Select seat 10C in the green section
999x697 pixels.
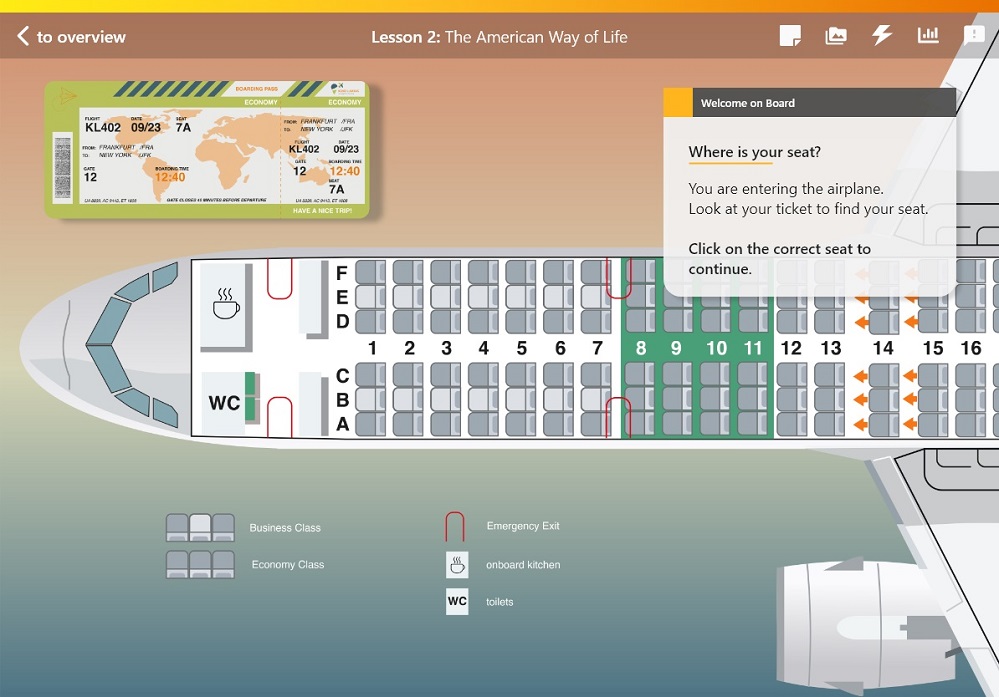tap(715, 374)
